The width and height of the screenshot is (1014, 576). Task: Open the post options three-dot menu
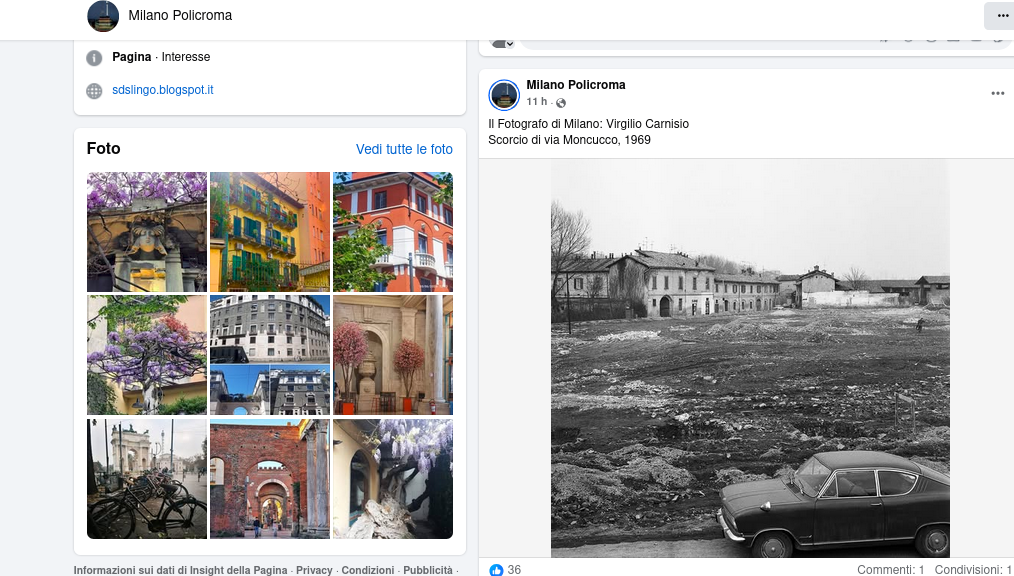point(997,93)
